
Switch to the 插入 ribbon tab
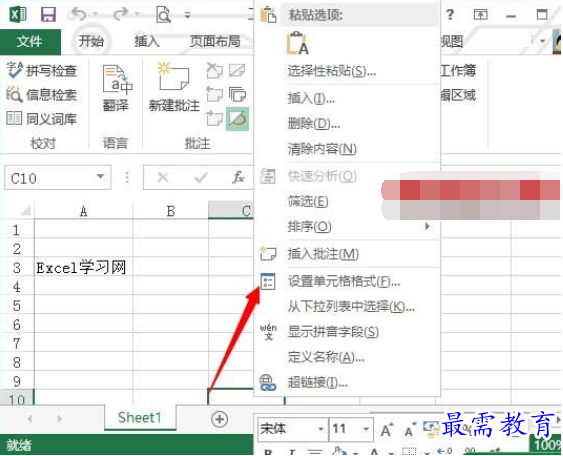click(146, 41)
